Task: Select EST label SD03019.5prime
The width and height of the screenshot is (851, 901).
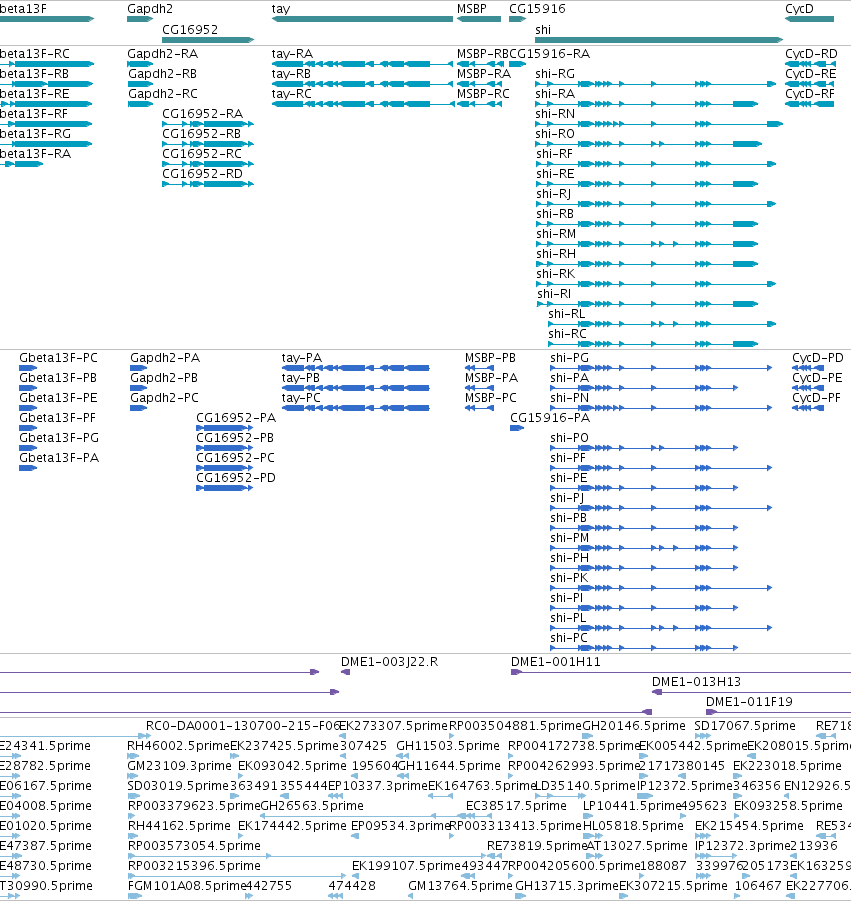Action: click(x=178, y=786)
